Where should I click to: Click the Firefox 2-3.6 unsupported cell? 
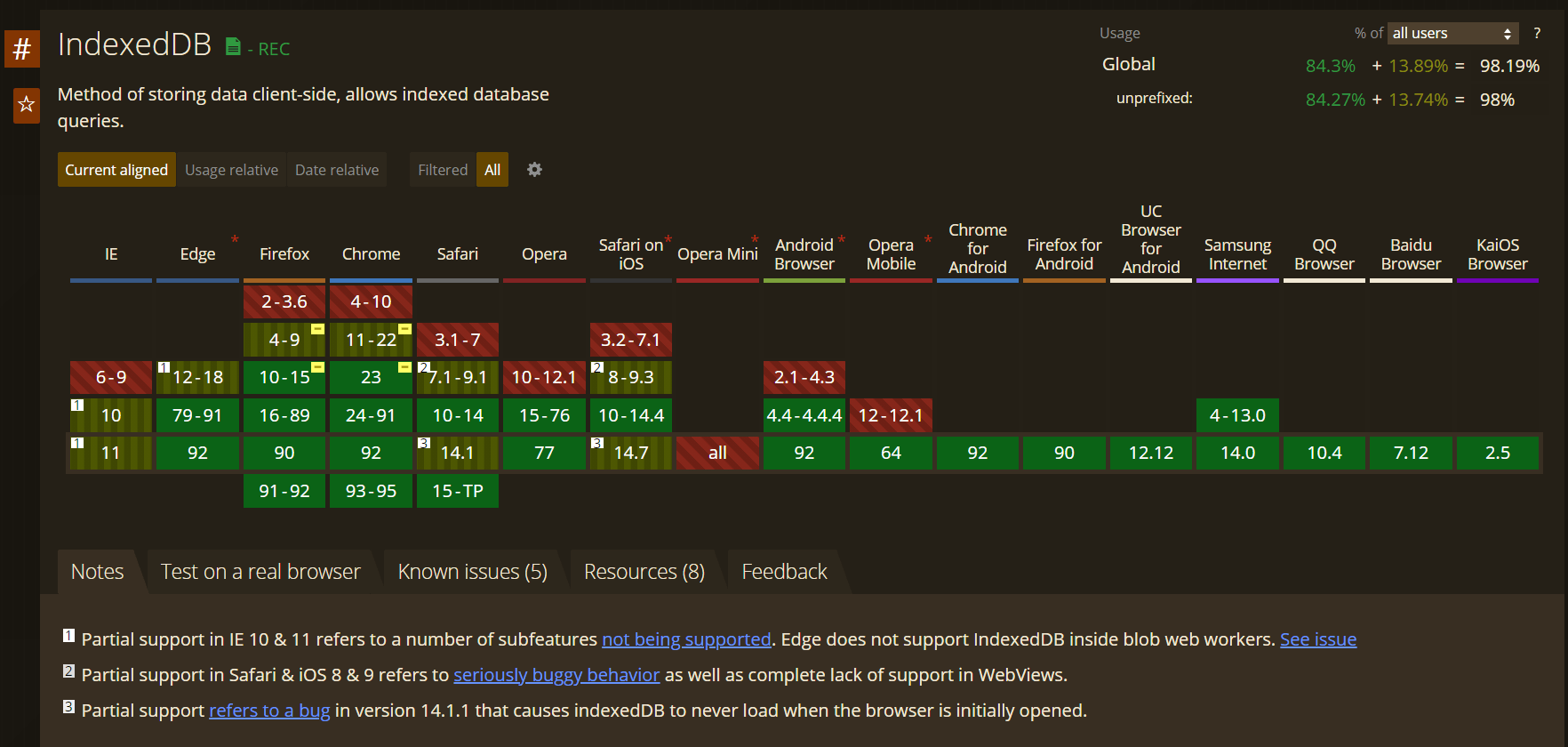pos(284,301)
